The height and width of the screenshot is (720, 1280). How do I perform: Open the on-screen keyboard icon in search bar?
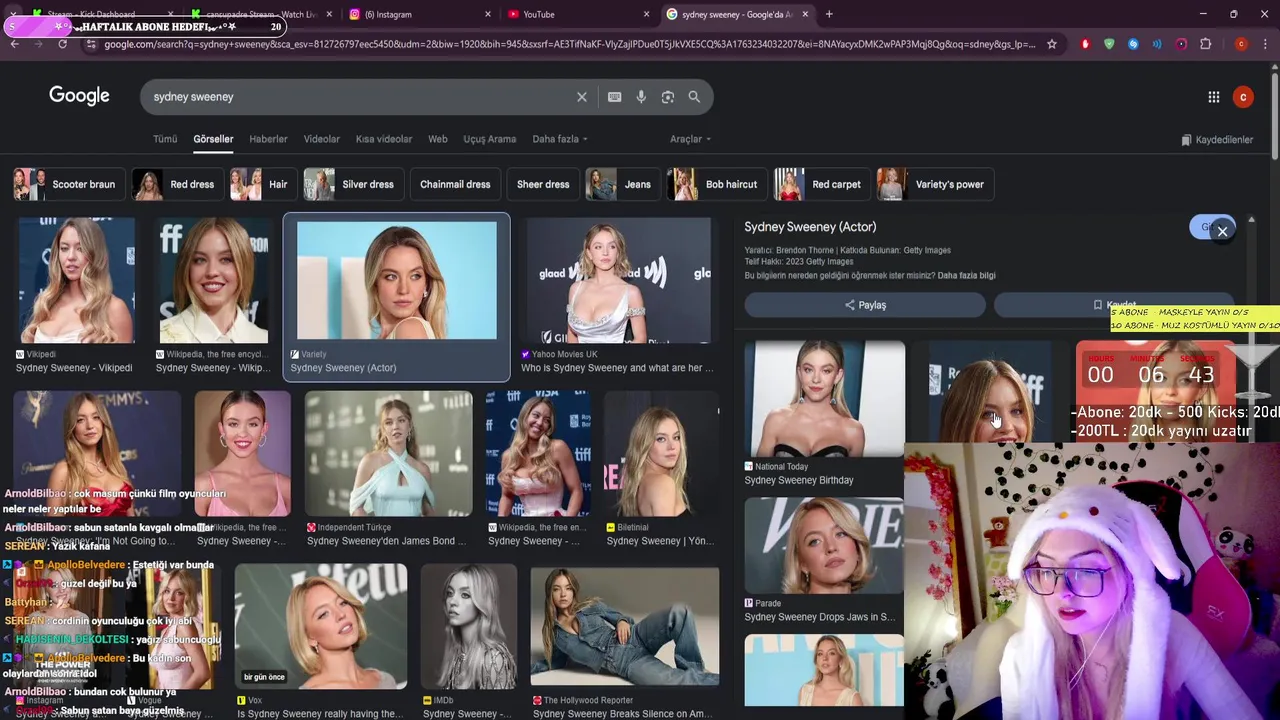(614, 97)
